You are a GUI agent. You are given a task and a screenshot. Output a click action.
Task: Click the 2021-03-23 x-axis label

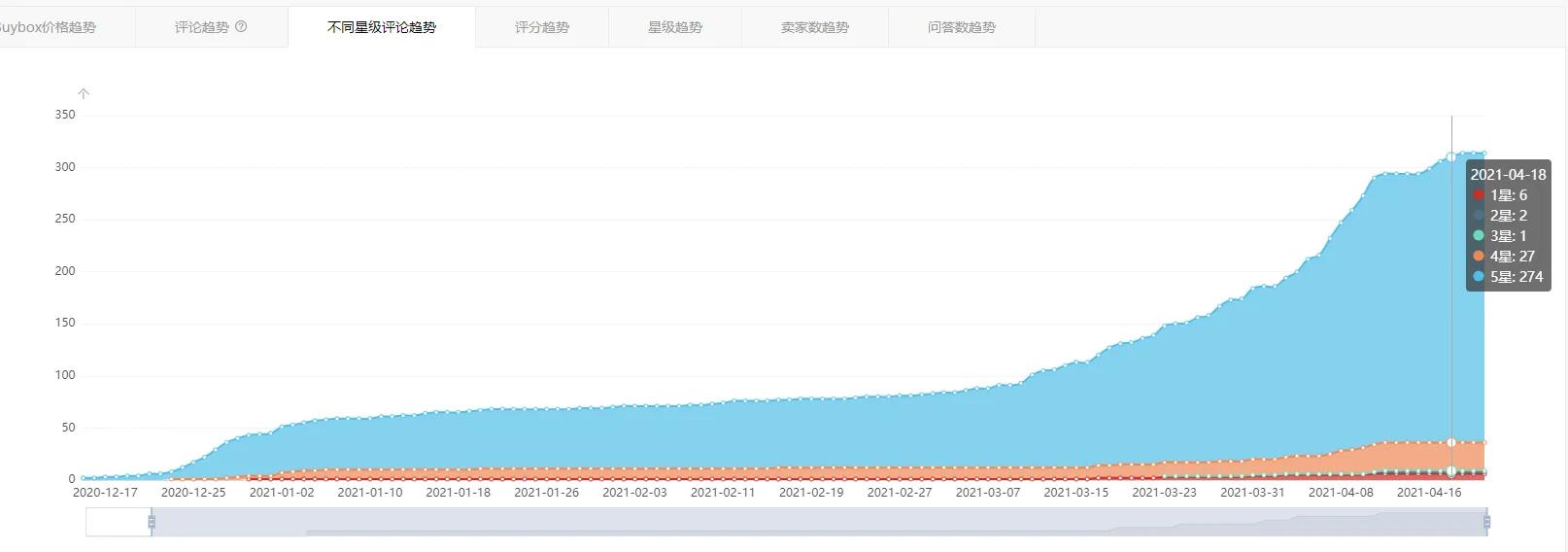pos(1165,493)
